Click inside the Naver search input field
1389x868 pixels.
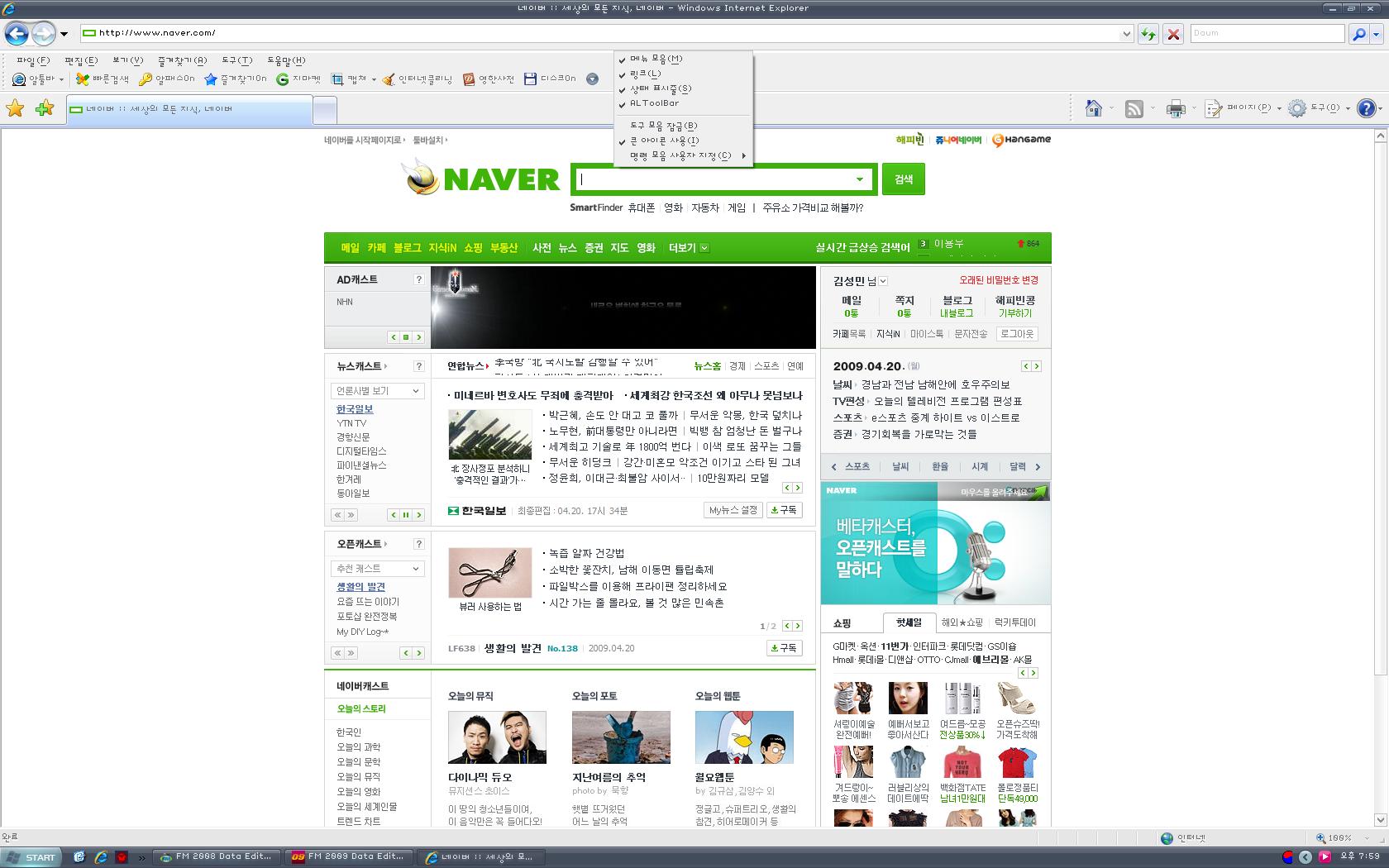[x=713, y=179]
